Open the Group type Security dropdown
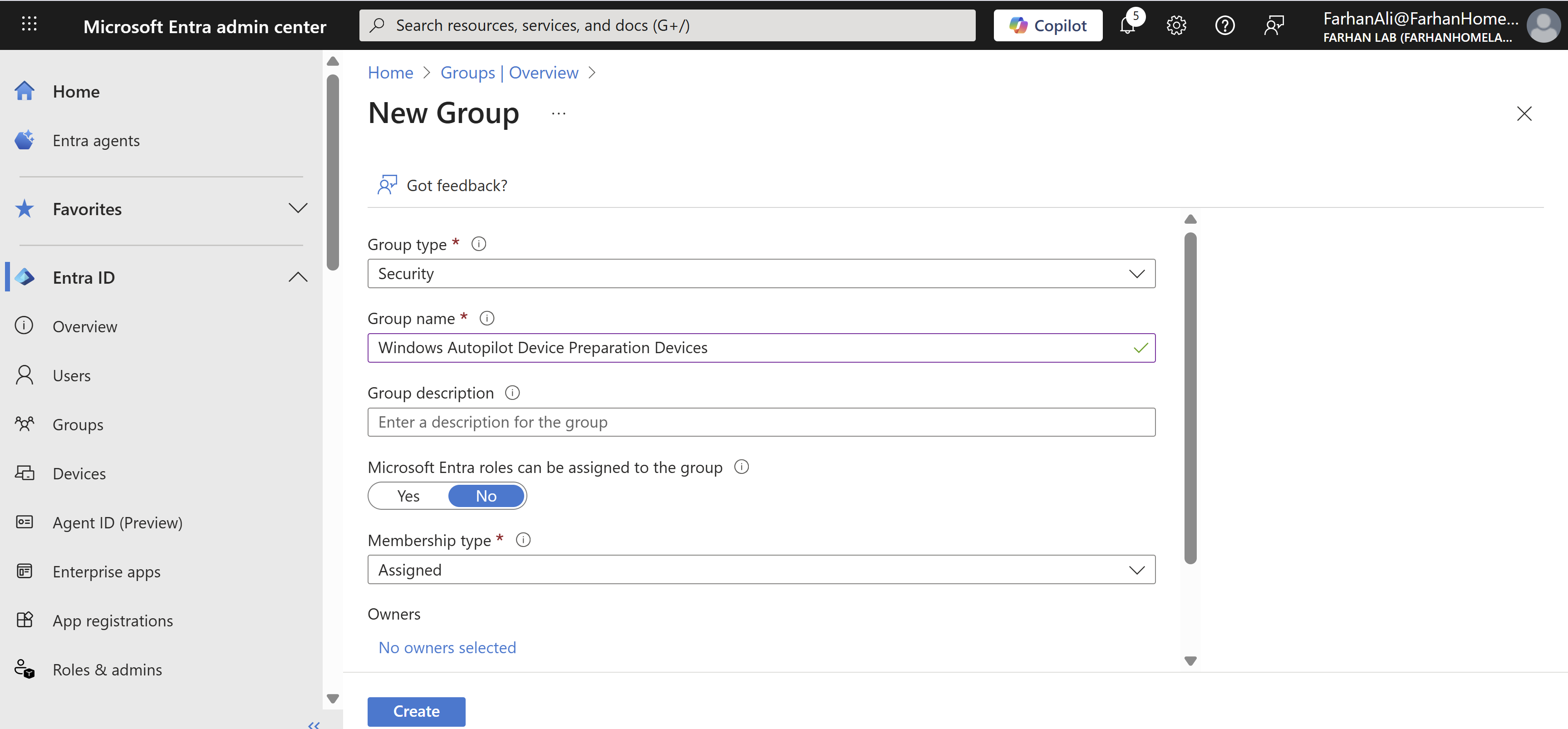 (761, 274)
